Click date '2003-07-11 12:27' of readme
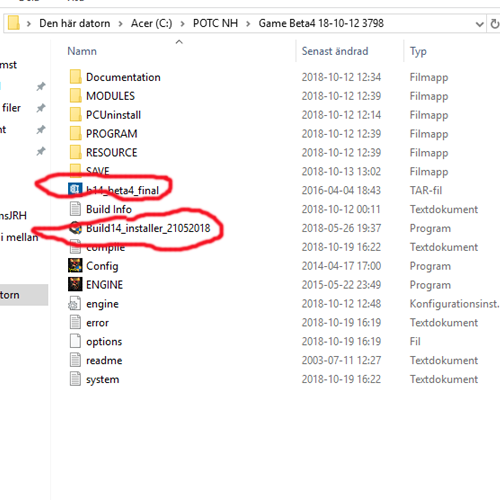 pyautogui.click(x=341, y=360)
